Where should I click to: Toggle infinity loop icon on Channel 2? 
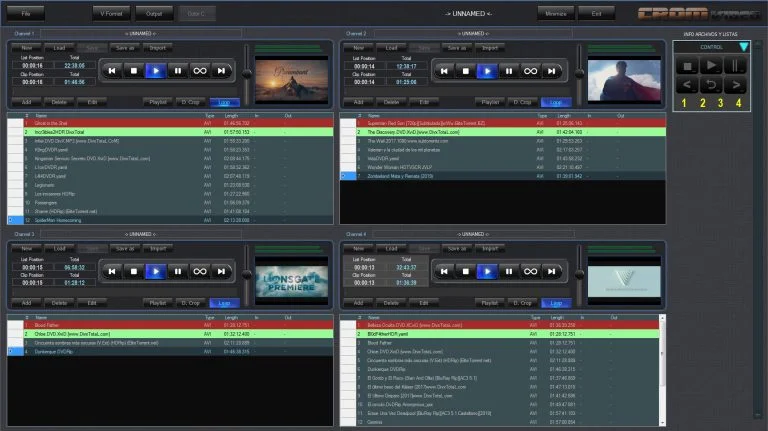530,71
